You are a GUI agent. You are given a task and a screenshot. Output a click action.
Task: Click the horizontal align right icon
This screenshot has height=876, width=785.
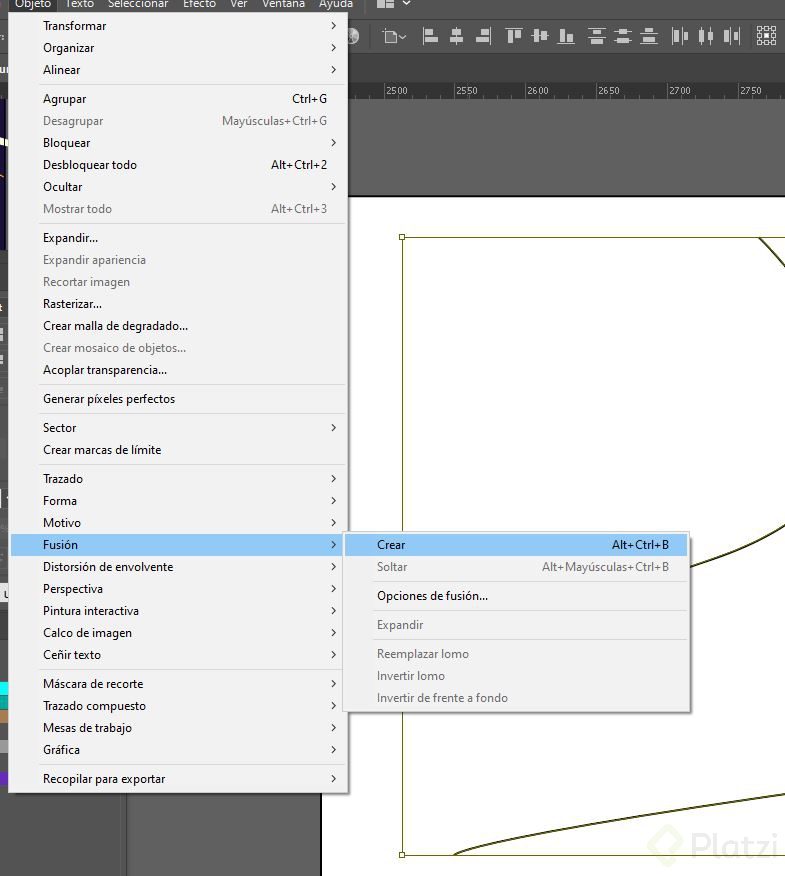tap(483, 36)
